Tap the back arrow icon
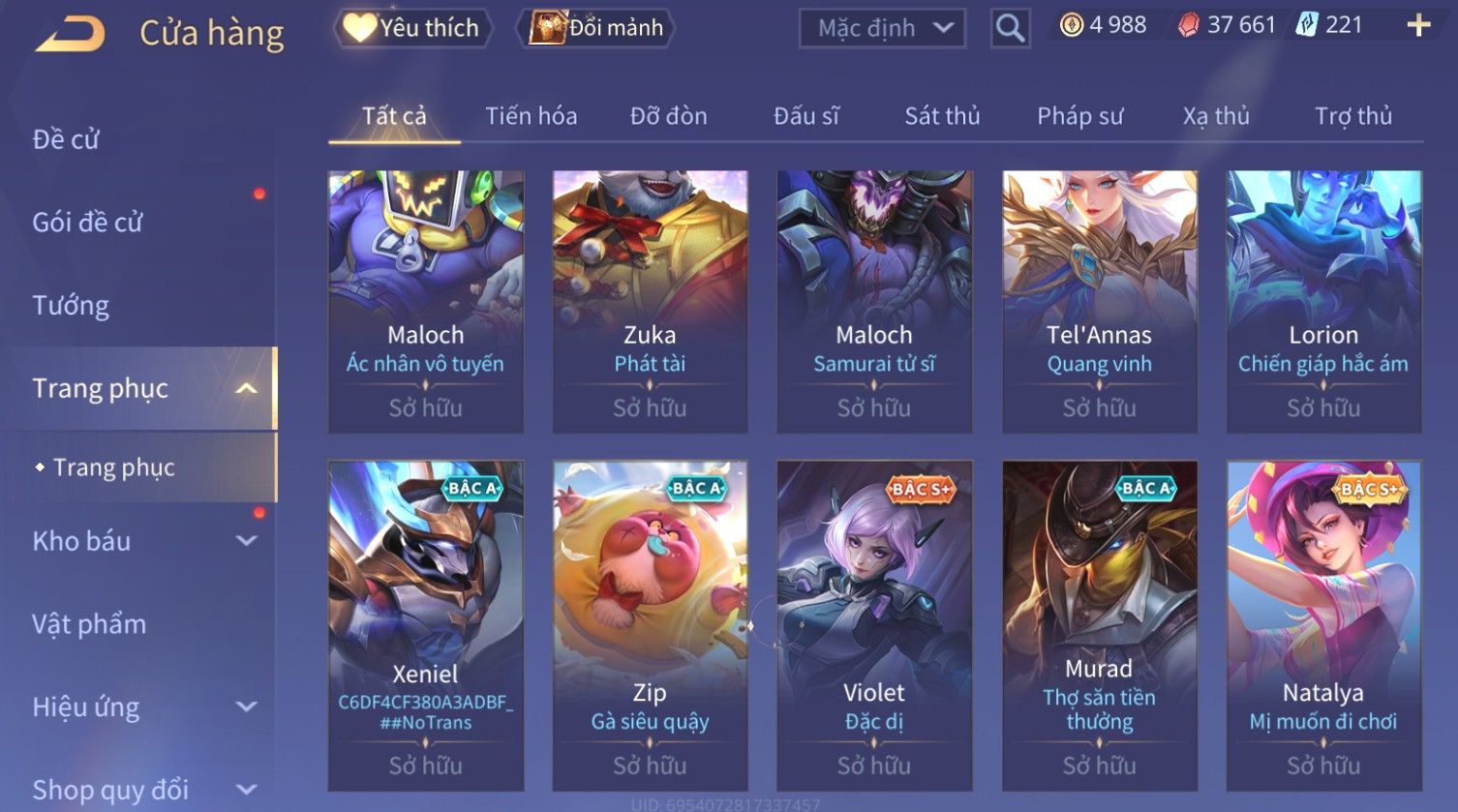1458x812 pixels. tap(70, 34)
